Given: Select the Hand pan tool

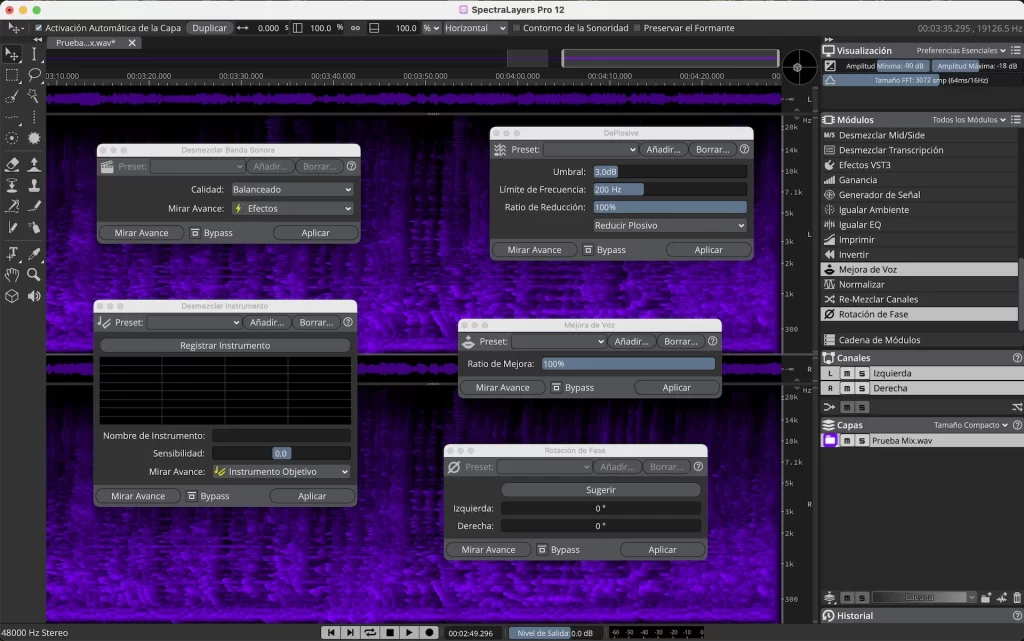Looking at the screenshot, I should coord(12,274).
